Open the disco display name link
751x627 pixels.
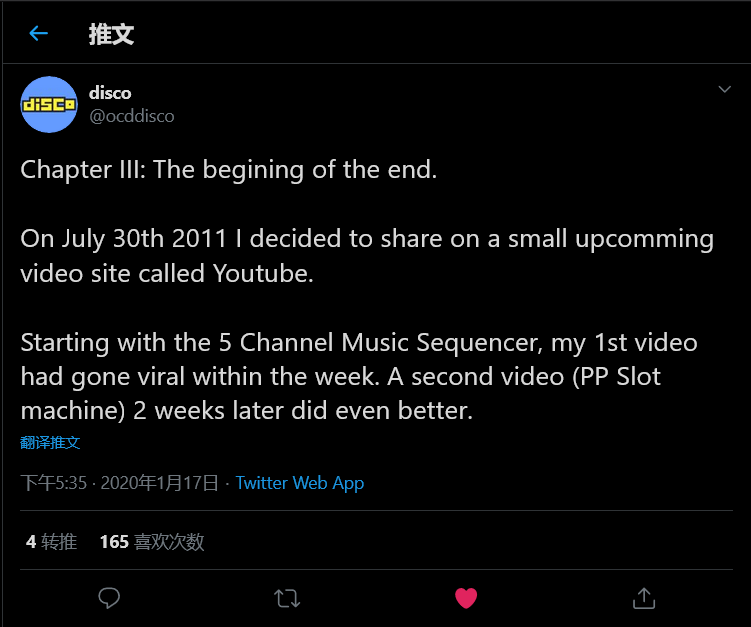(110, 93)
